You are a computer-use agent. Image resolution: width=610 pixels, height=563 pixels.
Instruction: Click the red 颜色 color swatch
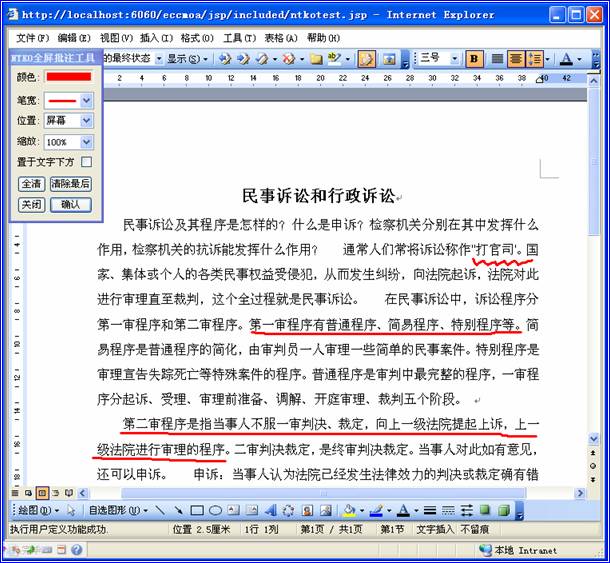tap(67, 77)
